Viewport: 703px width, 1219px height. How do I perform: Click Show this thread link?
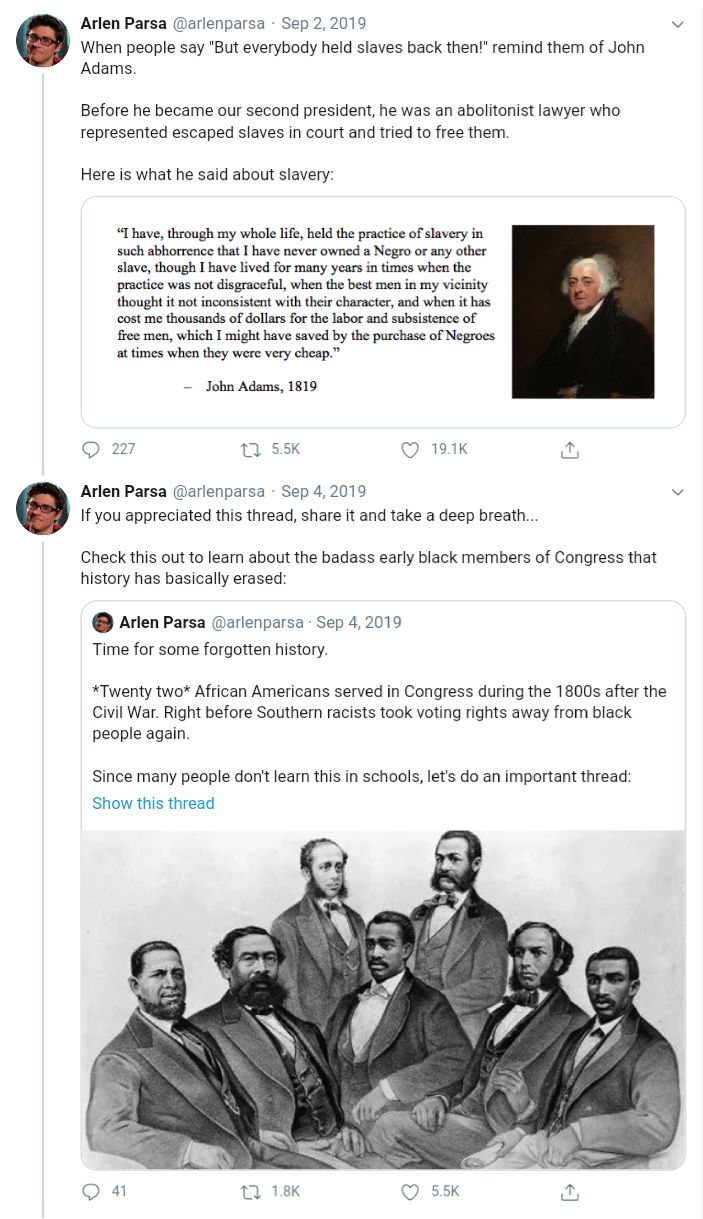tap(153, 803)
